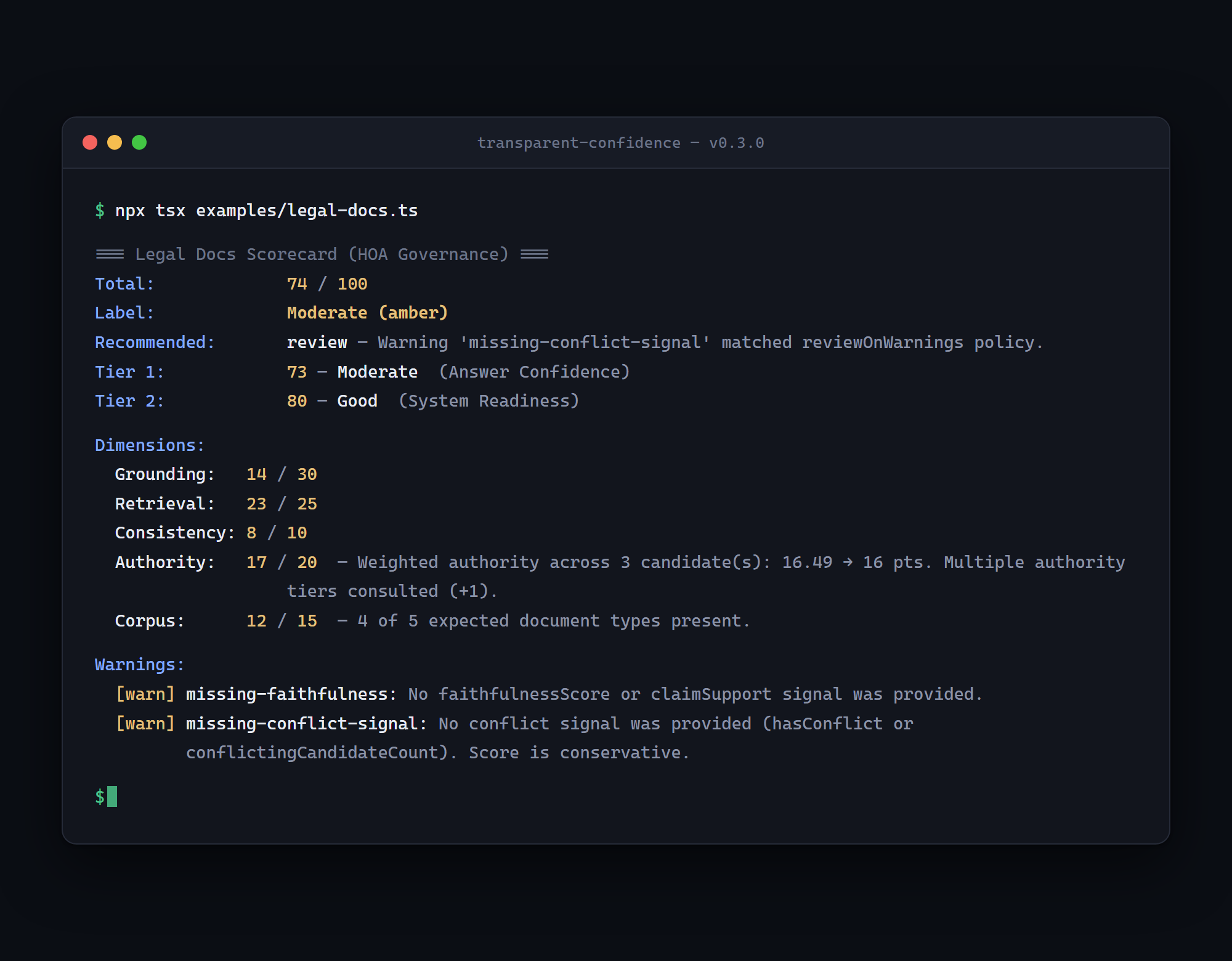Click the 'Consistency:' dimension label
1232x961 pixels.
point(175,533)
